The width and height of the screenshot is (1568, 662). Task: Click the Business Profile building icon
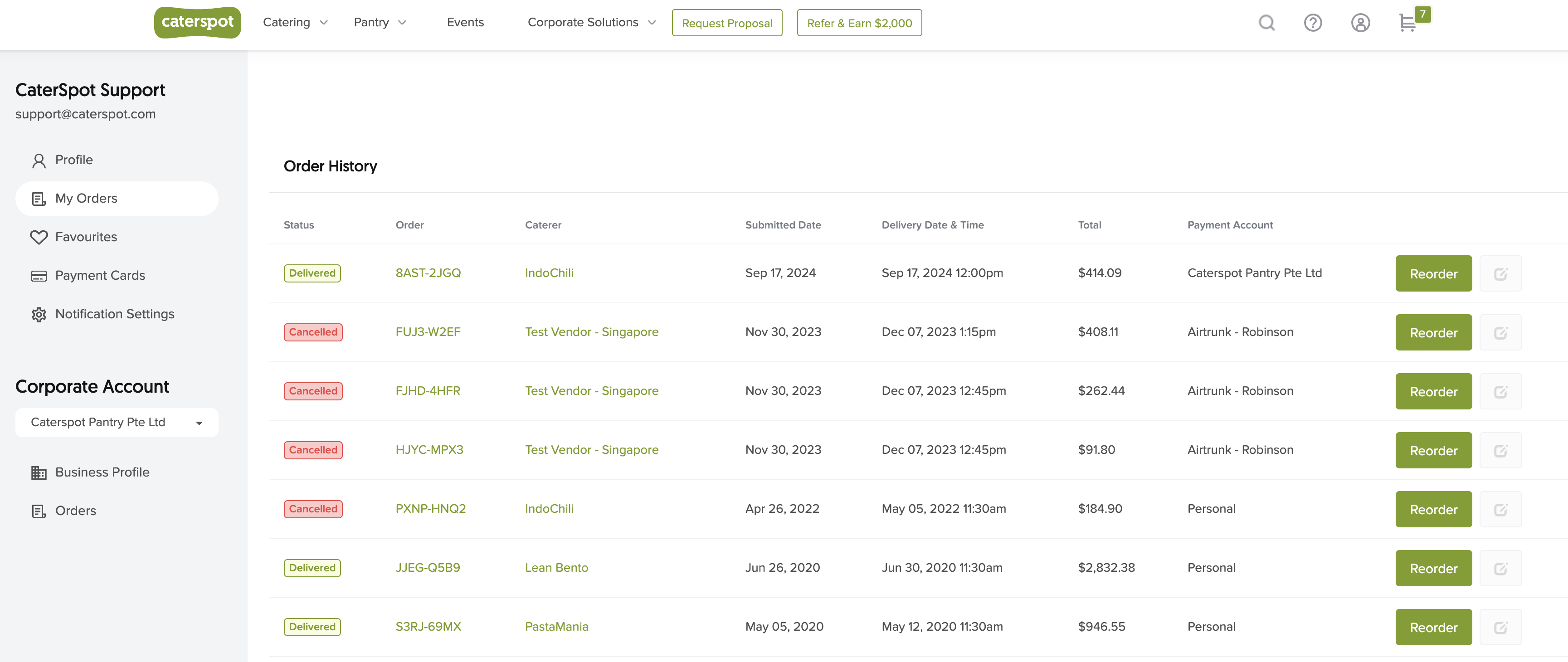pos(39,473)
